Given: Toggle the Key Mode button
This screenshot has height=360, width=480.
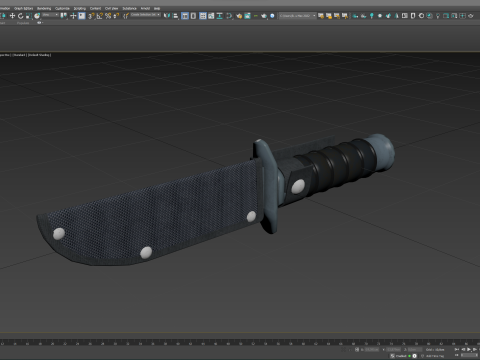Looking at the screenshot, I should [x=457, y=355].
